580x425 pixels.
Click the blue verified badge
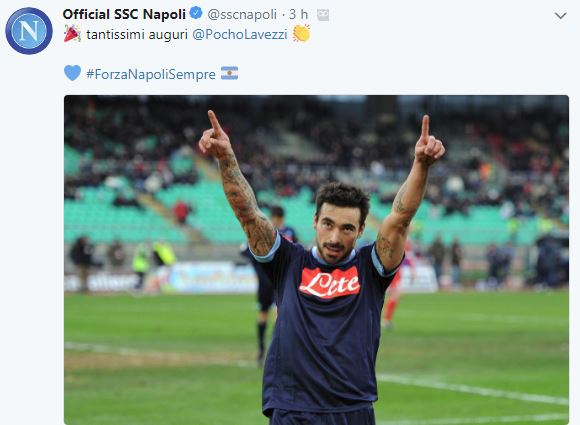tap(196, 13)
